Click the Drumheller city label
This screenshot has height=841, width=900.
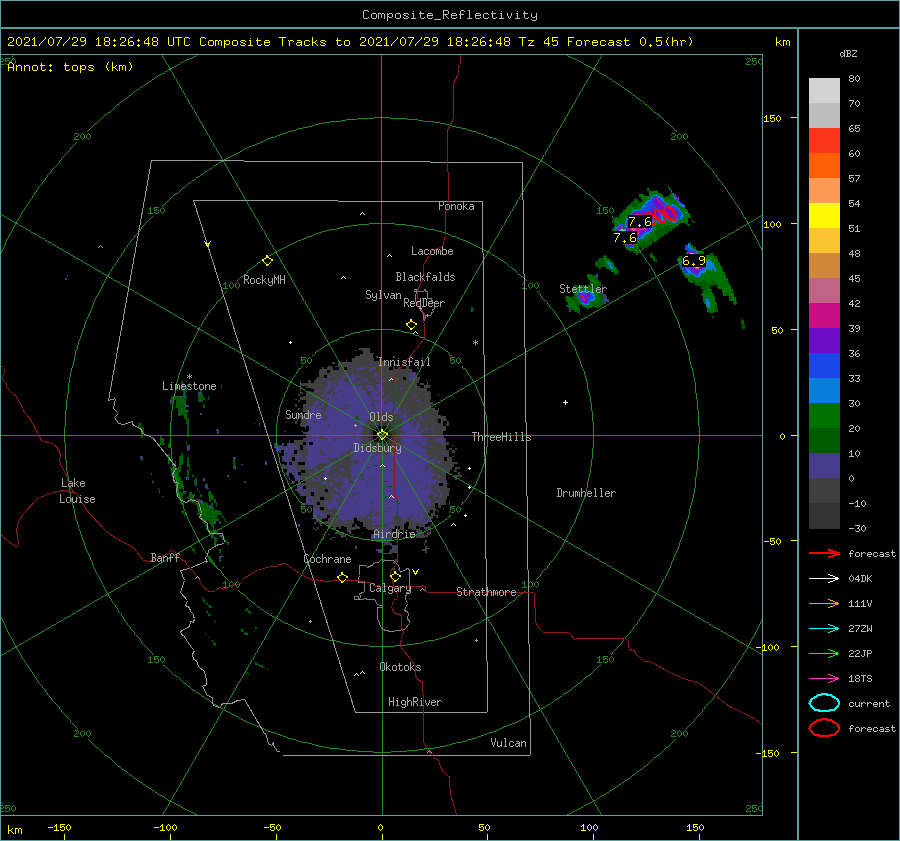coord(586,493)
